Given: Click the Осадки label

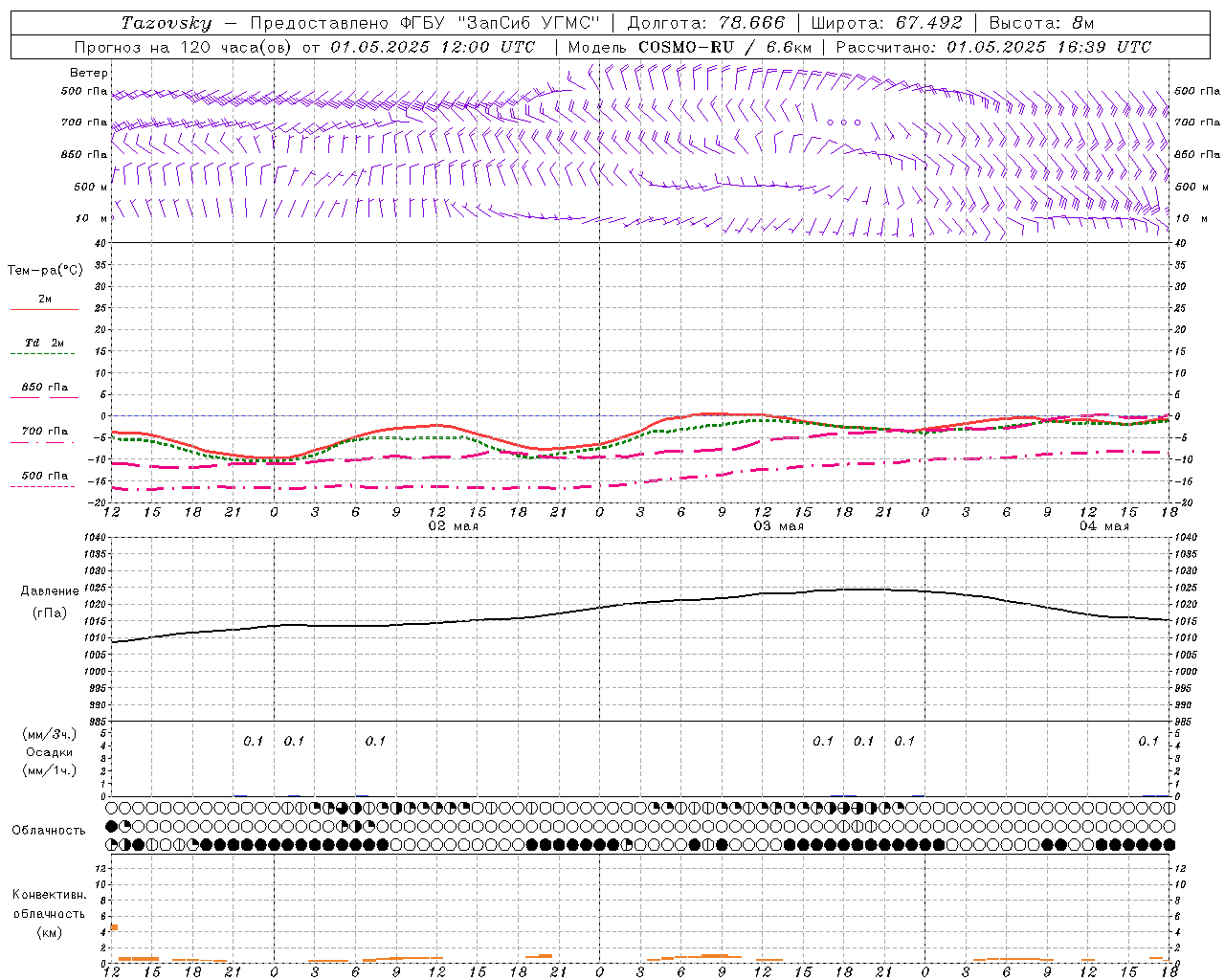Looking at the screenshot, I should [x=48, y=752].
